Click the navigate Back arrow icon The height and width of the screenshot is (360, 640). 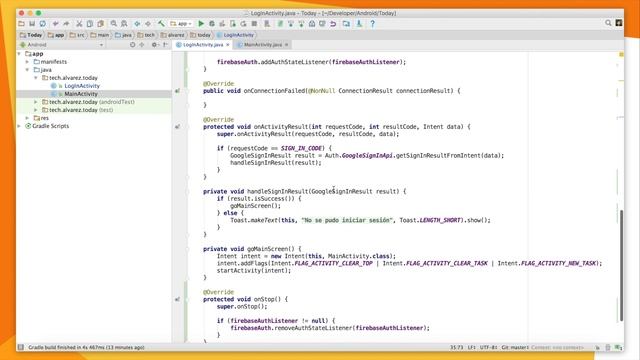point(137,24)
